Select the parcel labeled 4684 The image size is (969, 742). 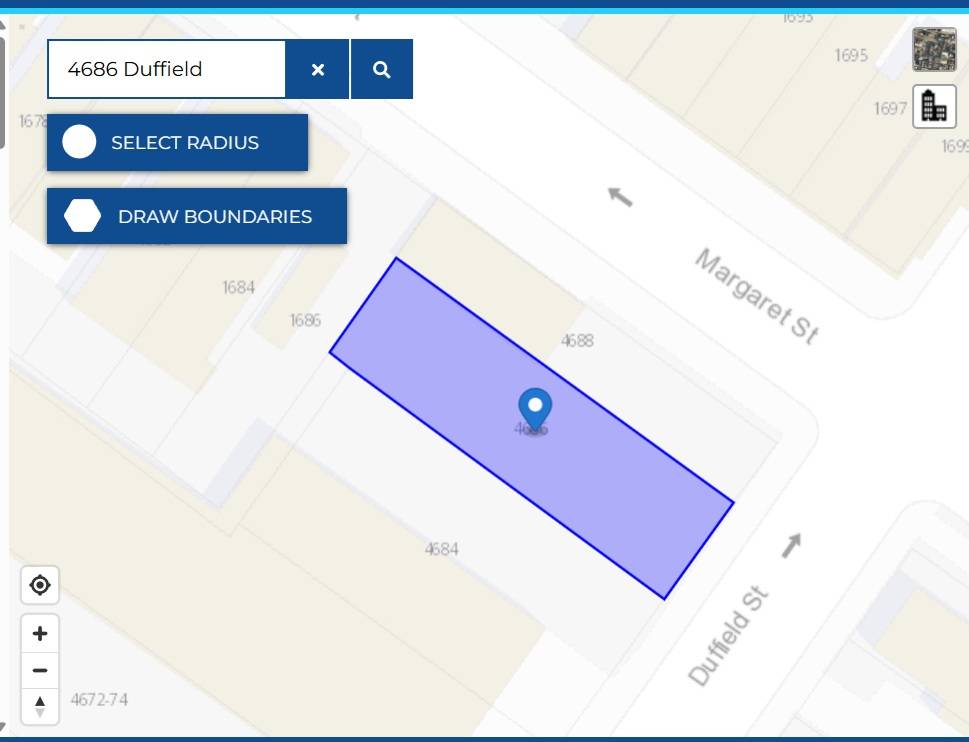441,549
